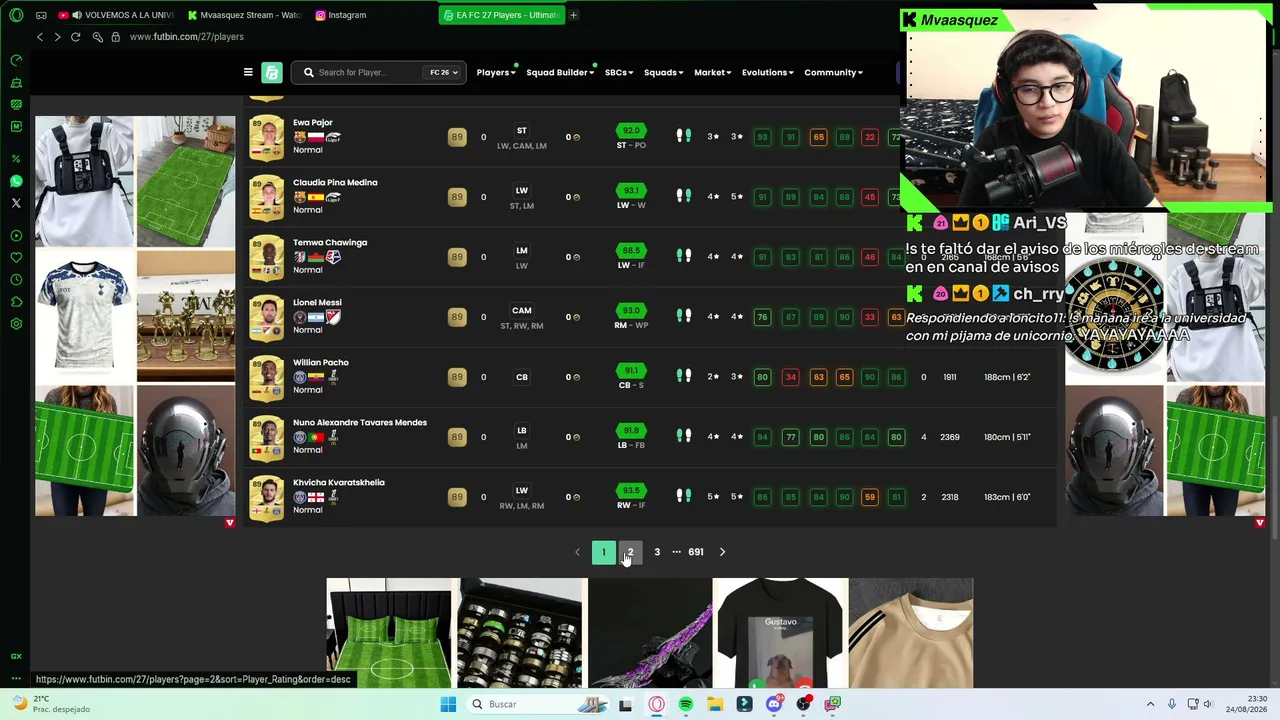Go to page 1 of players
This screenshot has height=720, width=1280.
(603, 552)
